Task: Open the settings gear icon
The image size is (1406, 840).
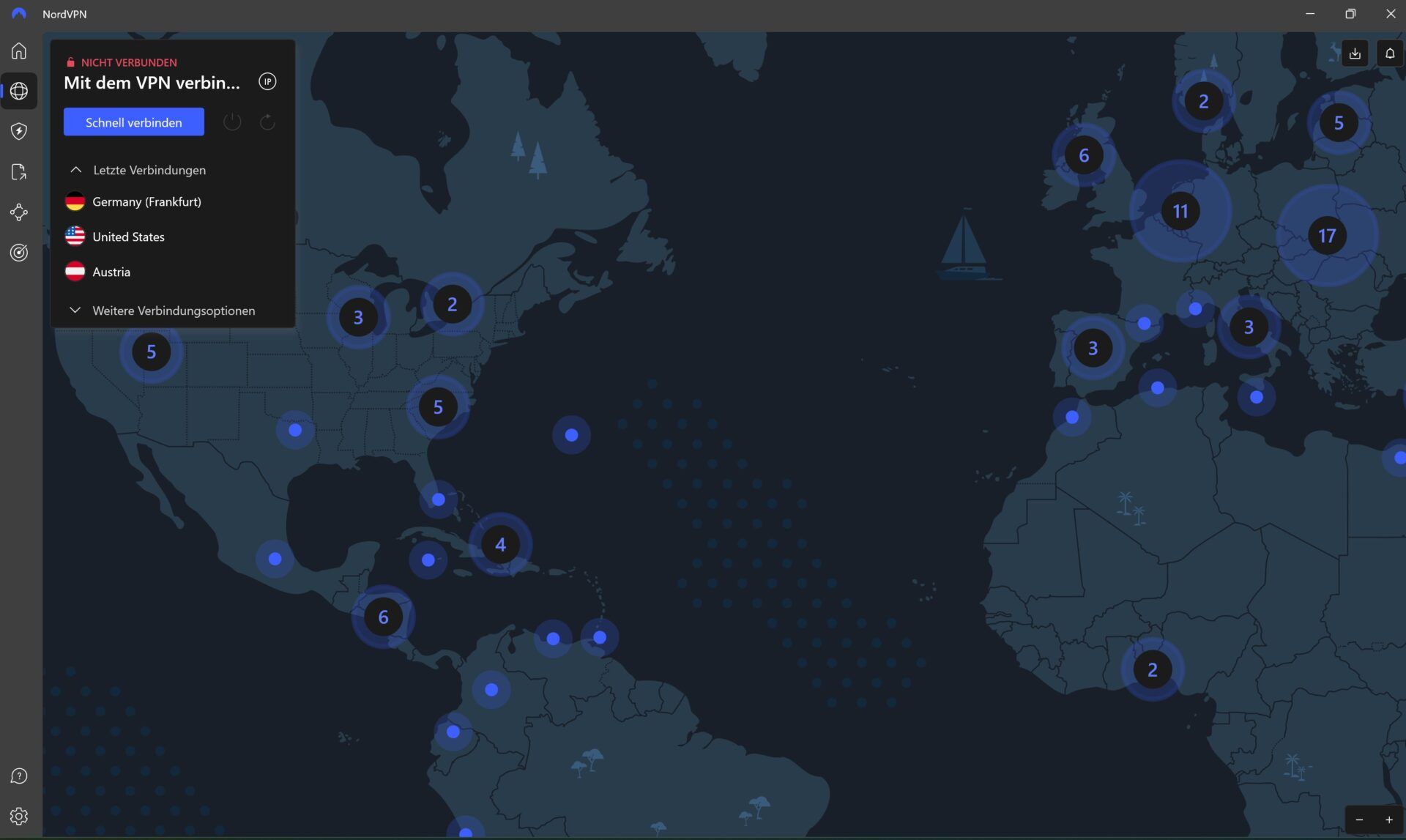Action: point(19,816)
